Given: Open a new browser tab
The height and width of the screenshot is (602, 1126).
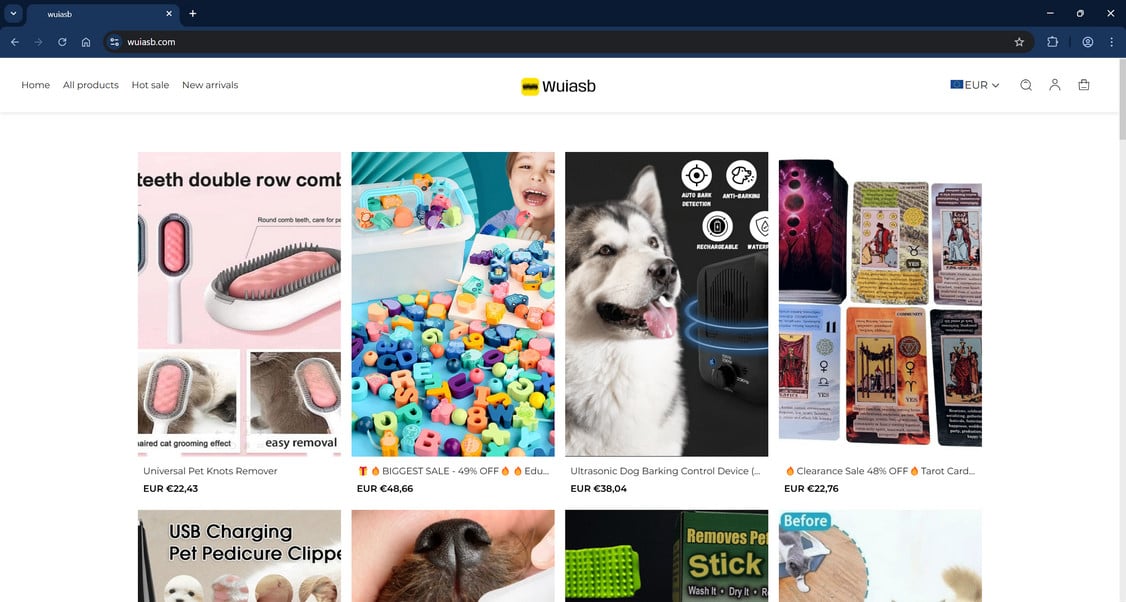Looking at the screenshot, I should [192, 13].
